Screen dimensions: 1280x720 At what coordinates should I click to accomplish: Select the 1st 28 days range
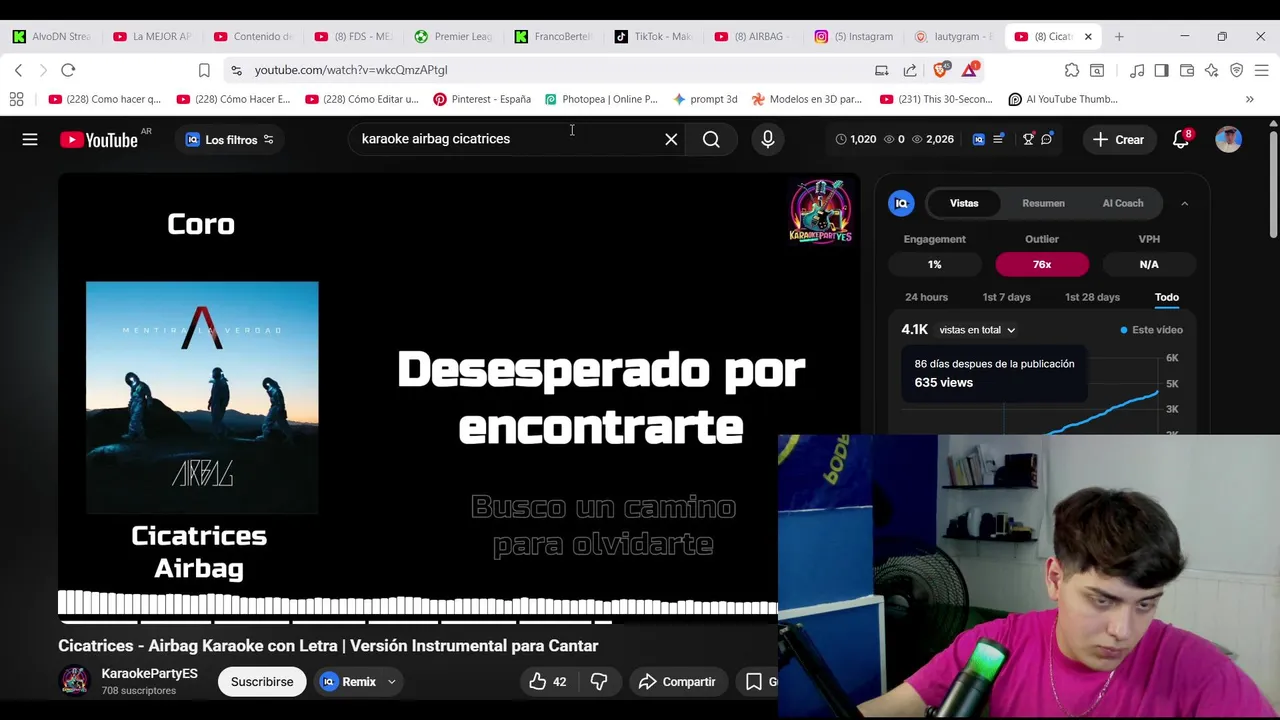pyautogui.click(x=1092, y=297)
